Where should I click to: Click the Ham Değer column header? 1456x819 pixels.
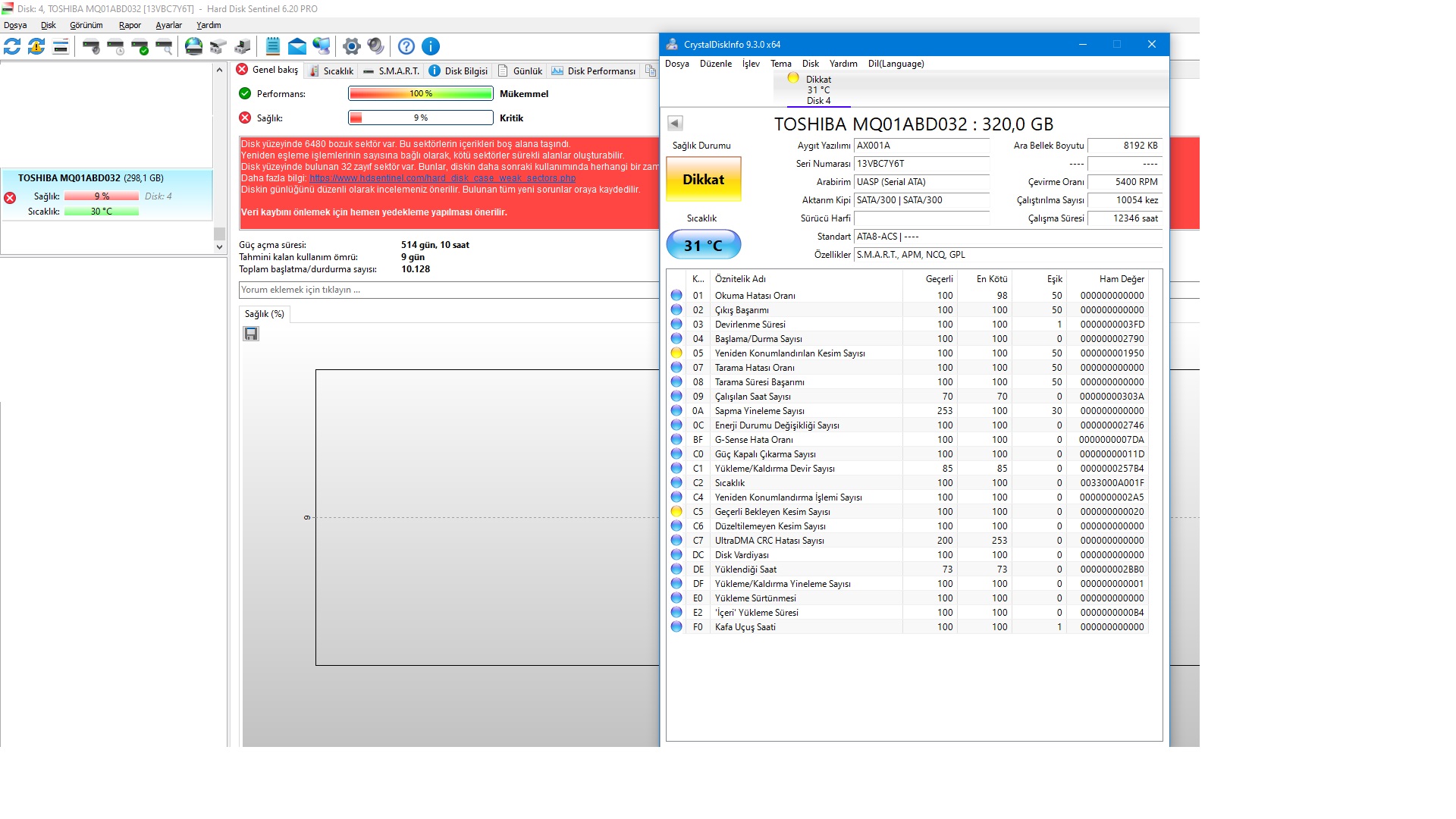coord(1108,279)
